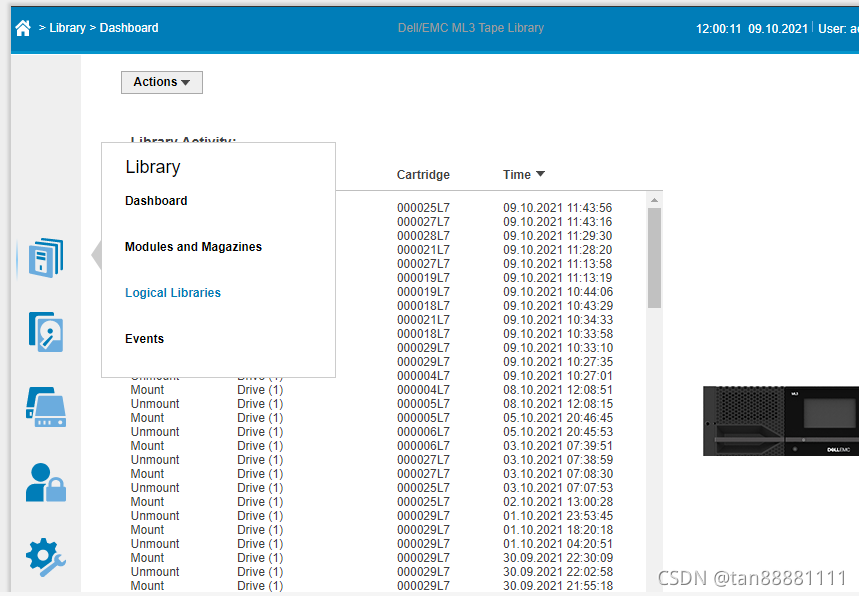Select cartridge 000018L7 at 10:43:29

tap(423, 306)
